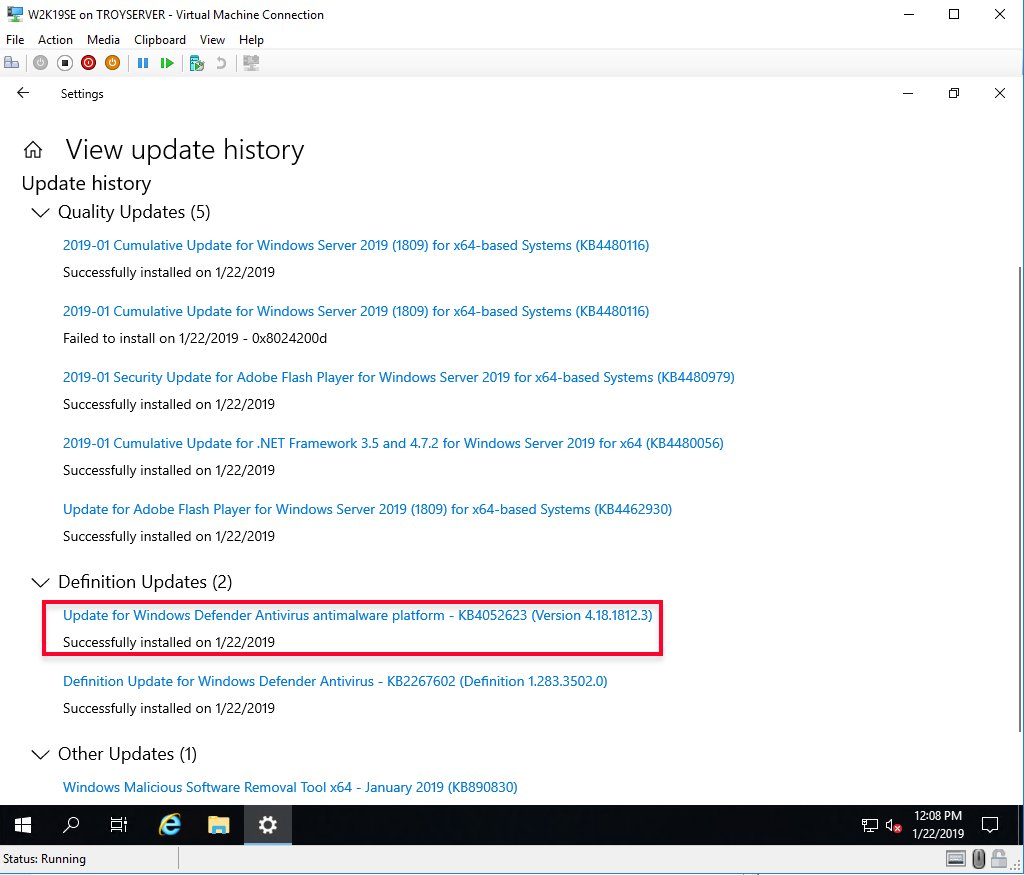The width and height of the screenshot is (1024, 875).
Task: Click the 'View update history' page title
Action: coord(185,150)
